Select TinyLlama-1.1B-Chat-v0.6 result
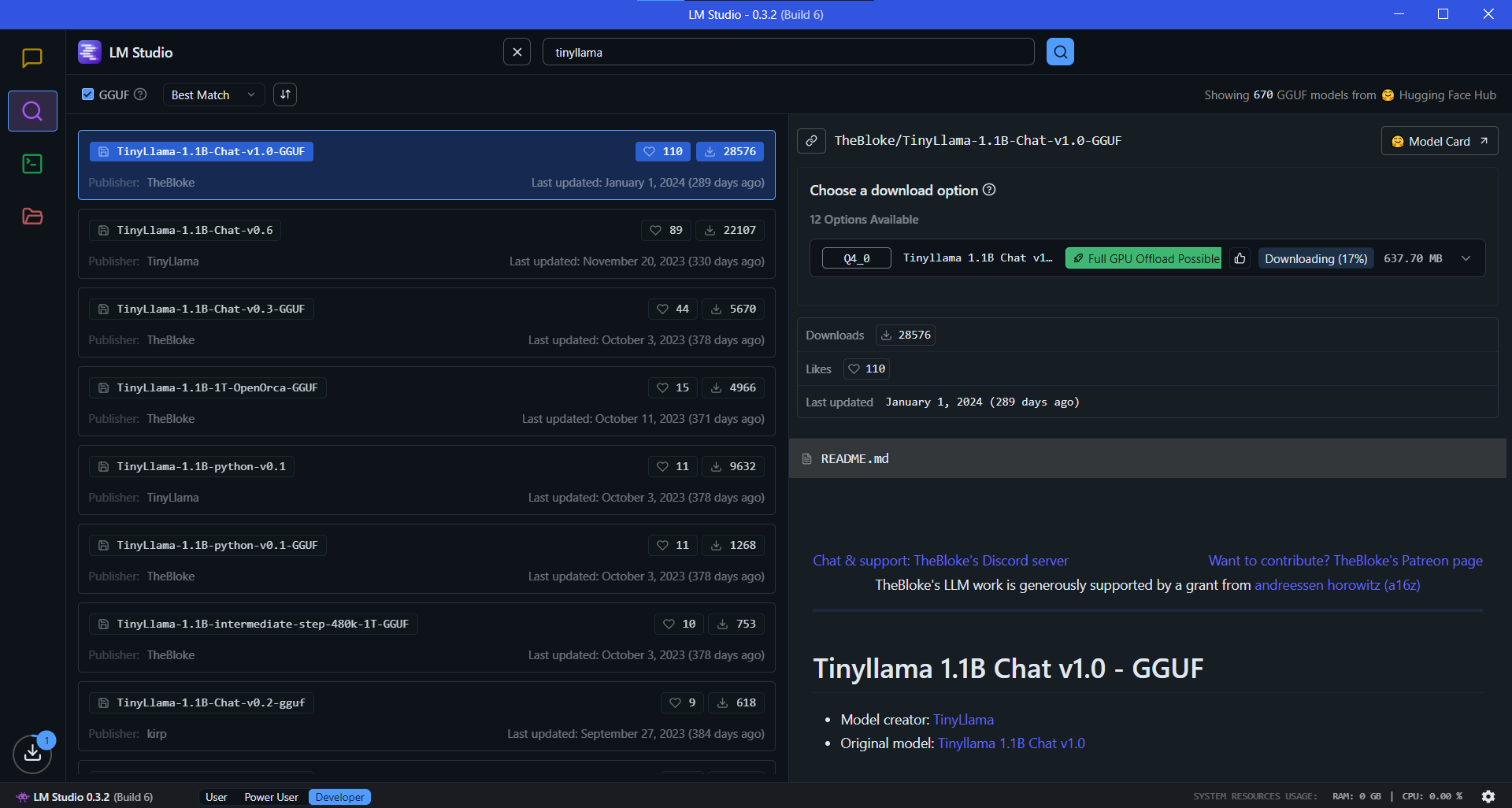This screenshot has height=808, width=1512. click(427, 244)
